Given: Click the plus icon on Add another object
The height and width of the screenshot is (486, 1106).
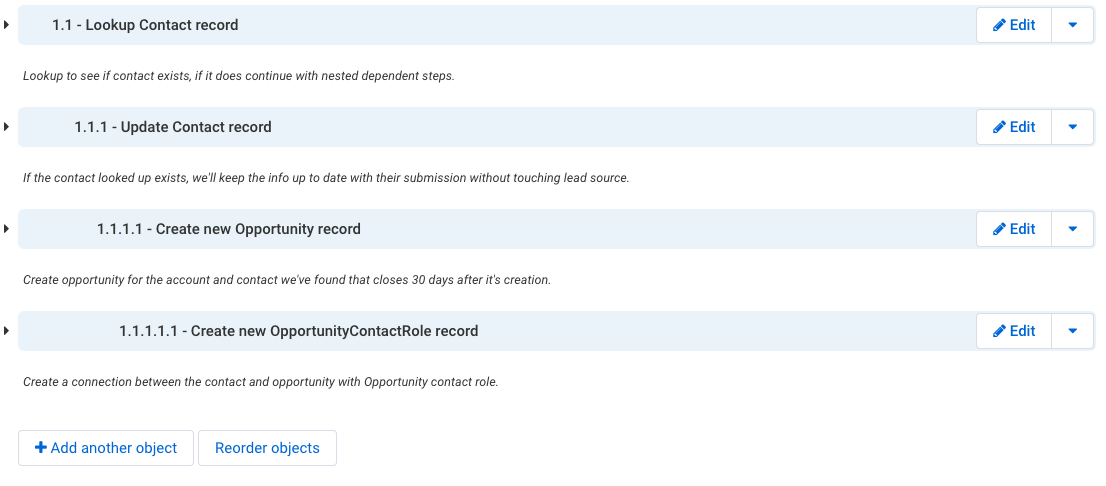Looking at the screenshot, I should 41,448.
